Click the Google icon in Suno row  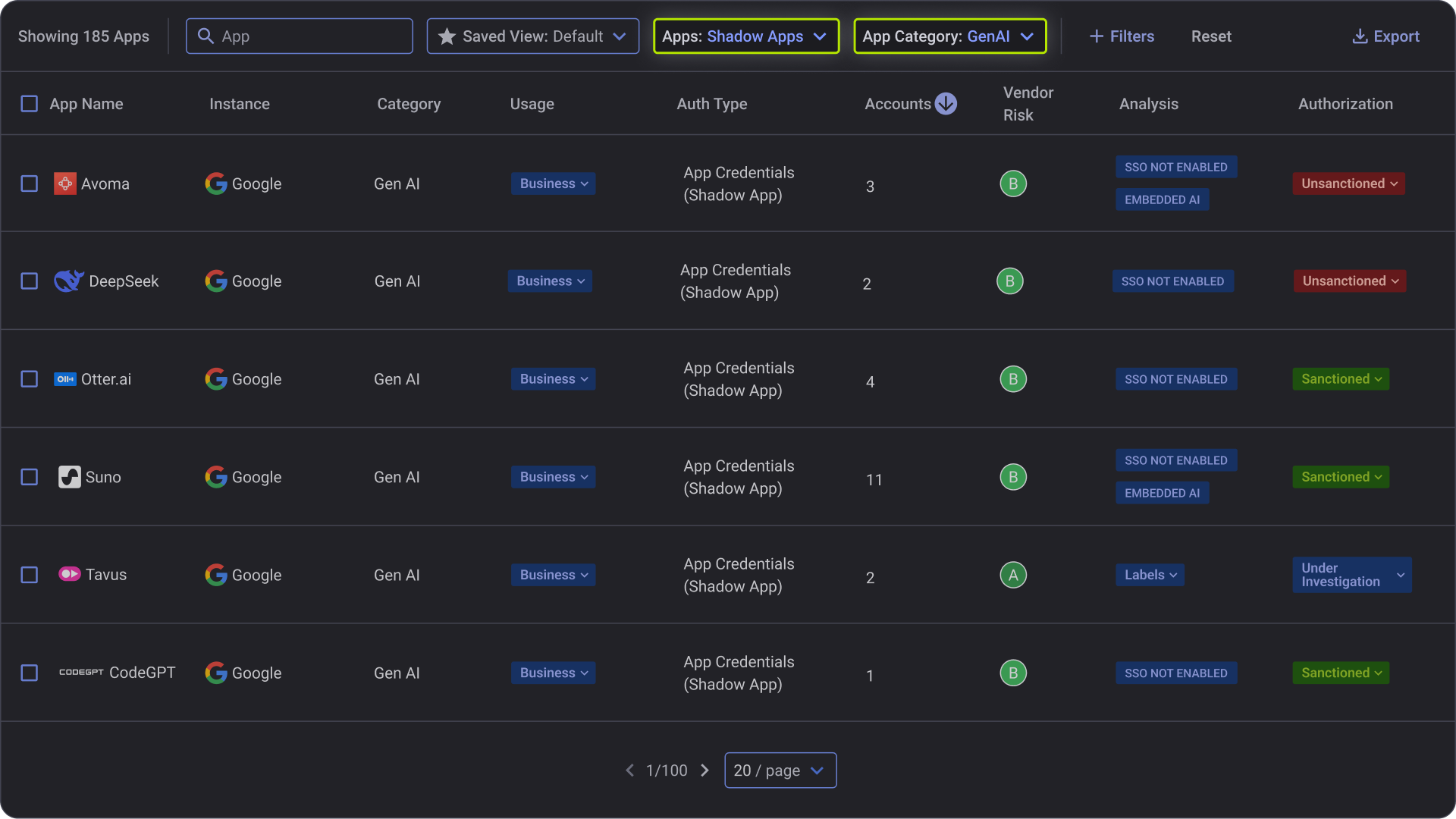(216, 477)
